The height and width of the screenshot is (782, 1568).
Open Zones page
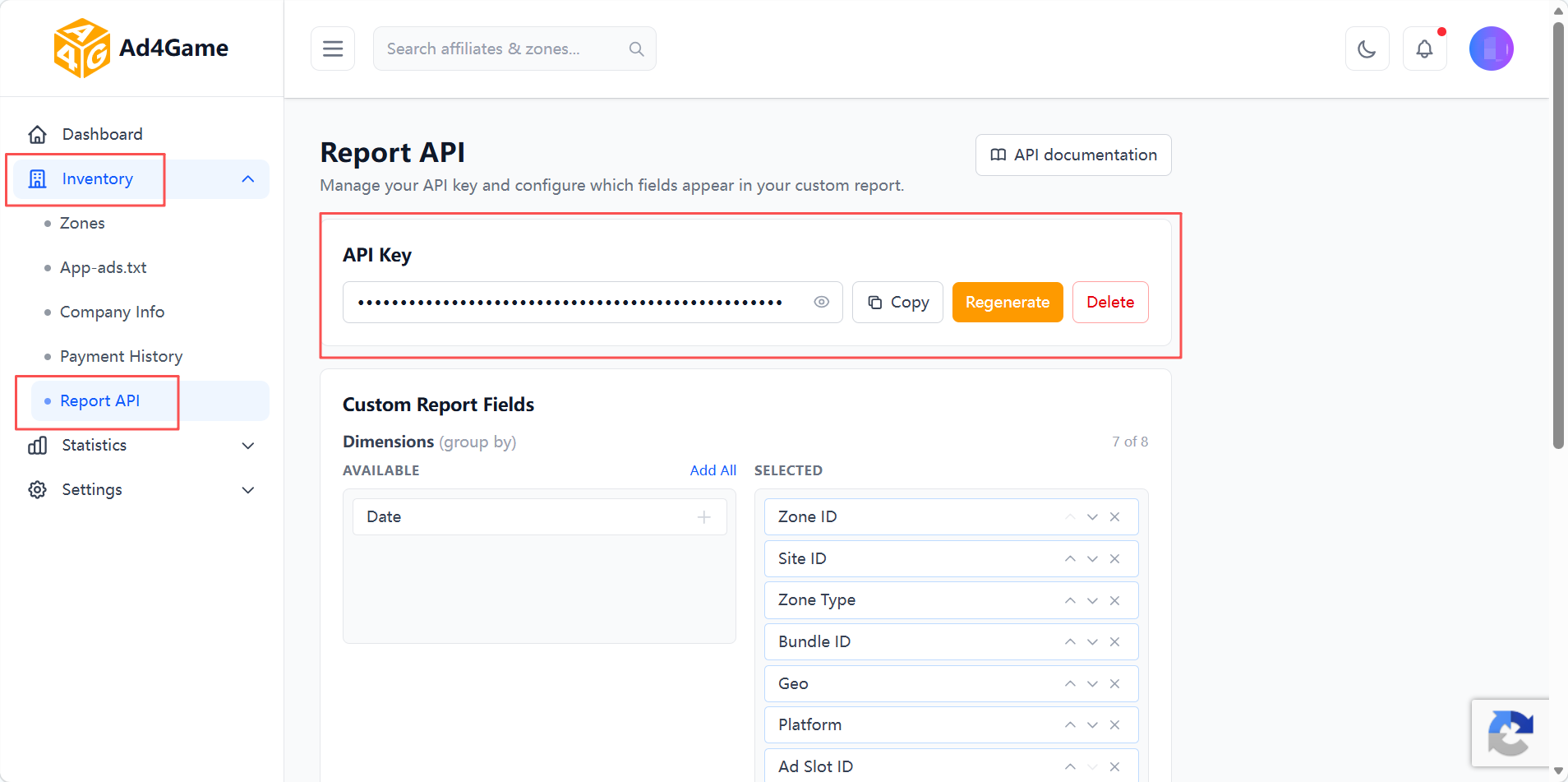[82, 224]
